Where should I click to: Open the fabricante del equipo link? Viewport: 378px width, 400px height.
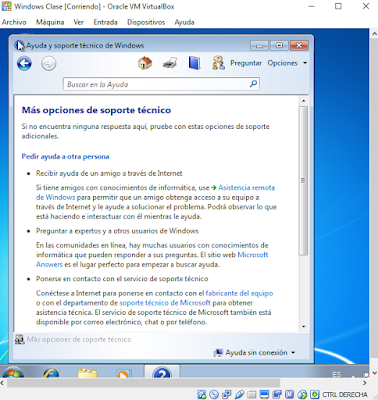click(x=239, y=293)
